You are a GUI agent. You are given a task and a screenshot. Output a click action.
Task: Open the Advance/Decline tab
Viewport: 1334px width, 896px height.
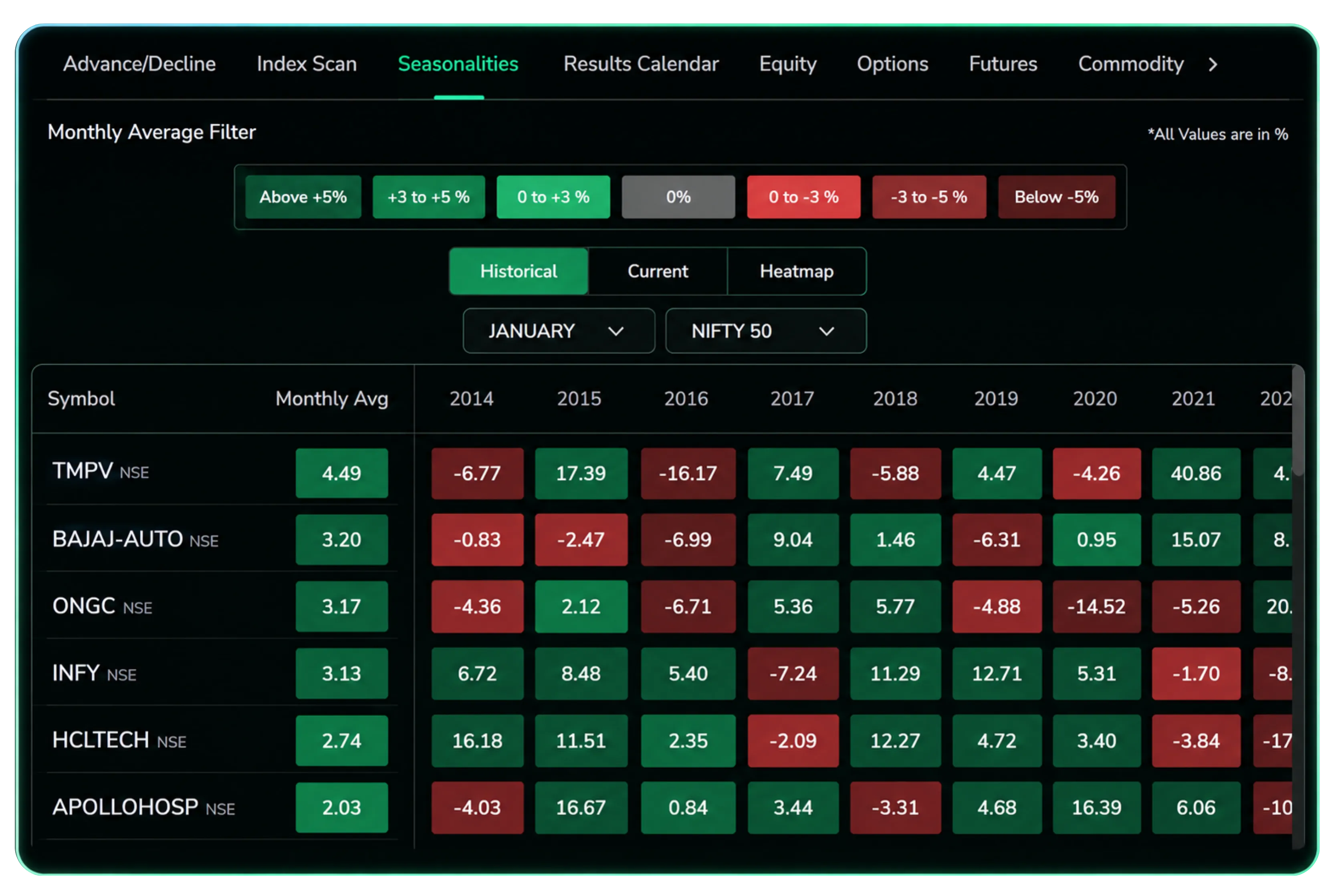pyautogui.click(x=139, y=64)
